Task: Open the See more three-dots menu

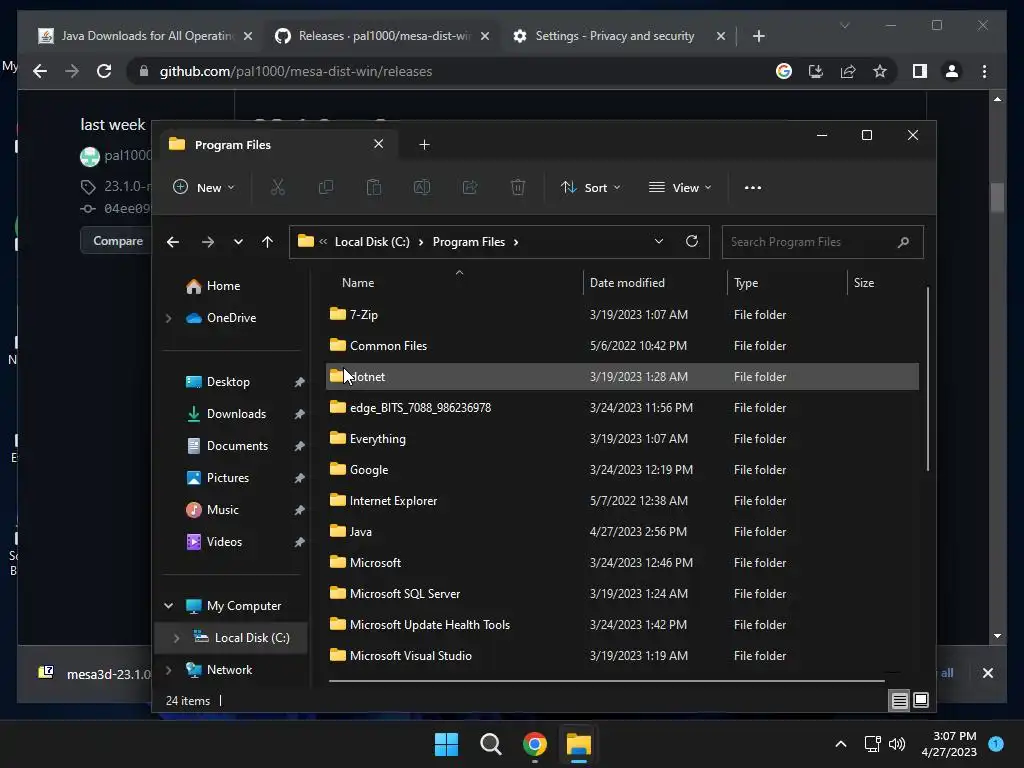Action: tap(752, 187)
